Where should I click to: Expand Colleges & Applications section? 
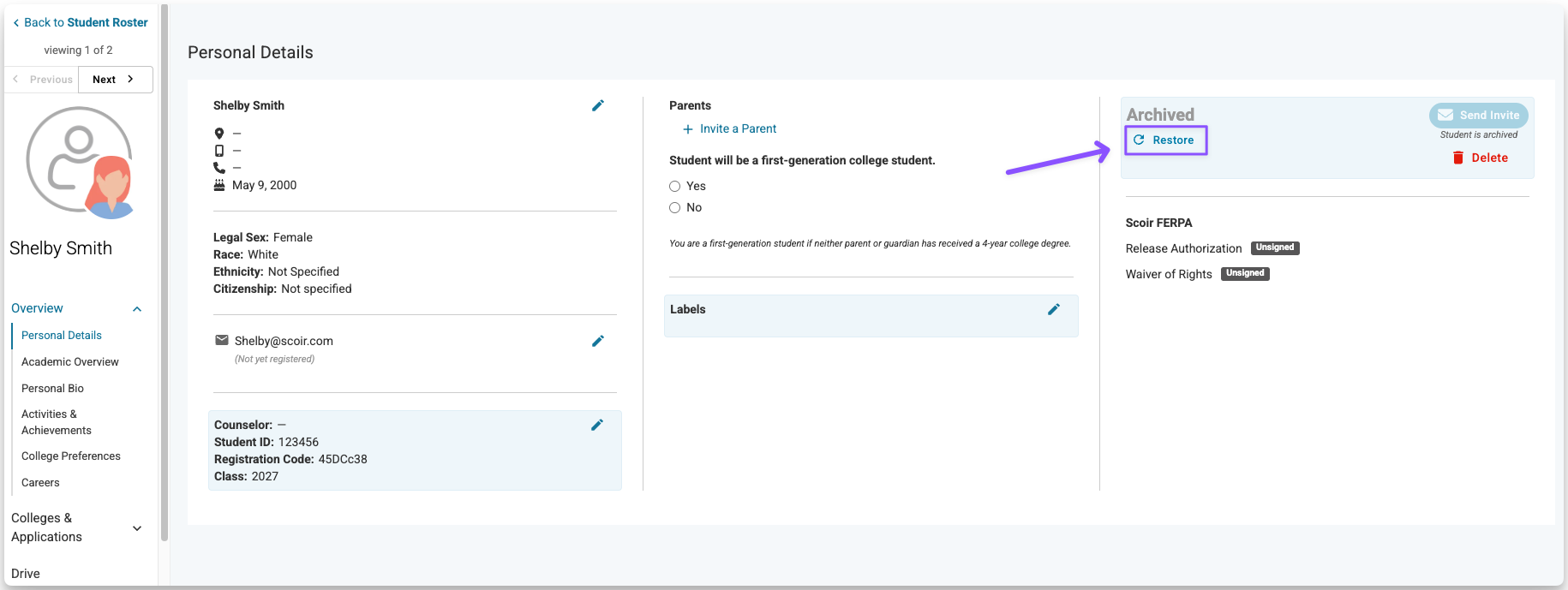(x=137, y=528)
